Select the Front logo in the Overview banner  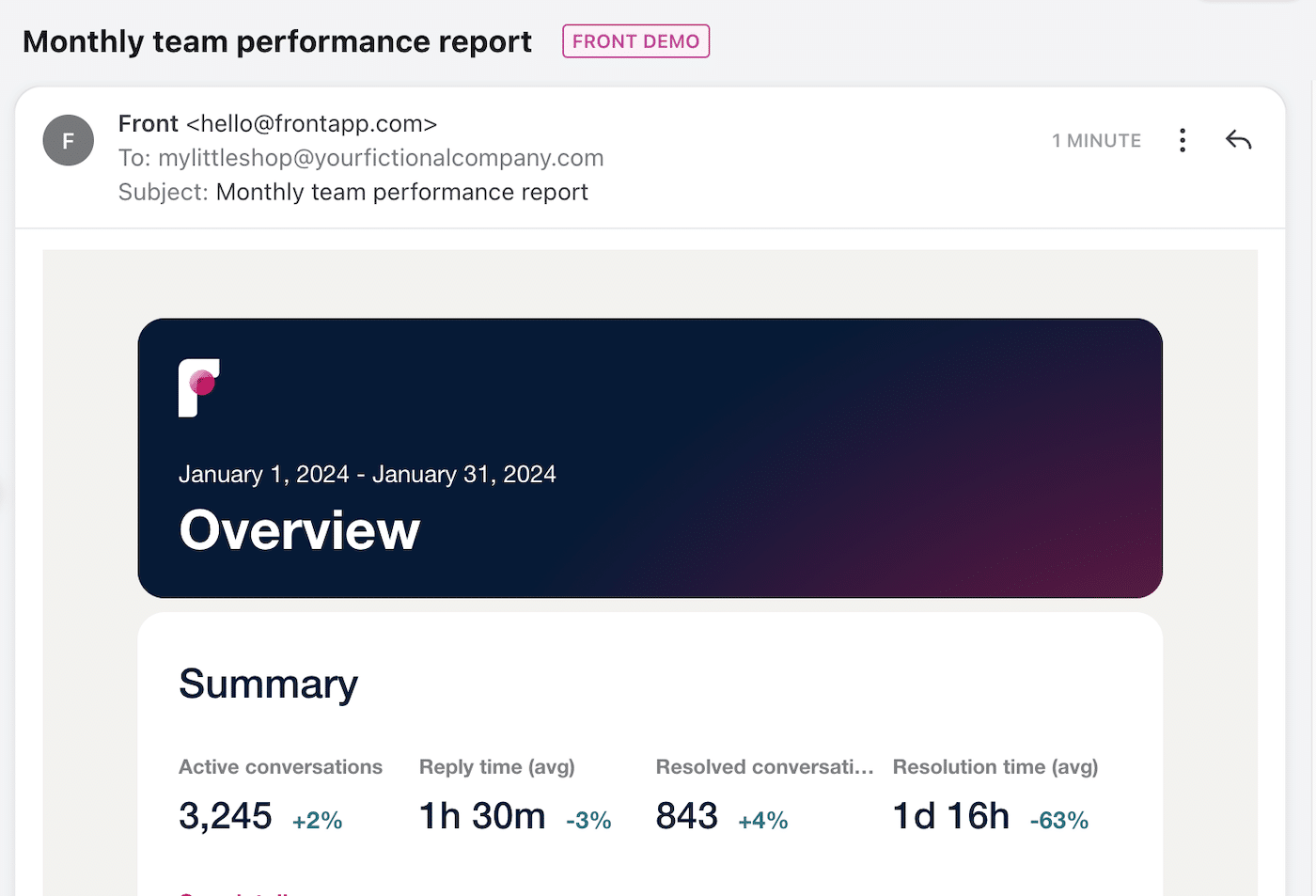(x=198, y=386)
